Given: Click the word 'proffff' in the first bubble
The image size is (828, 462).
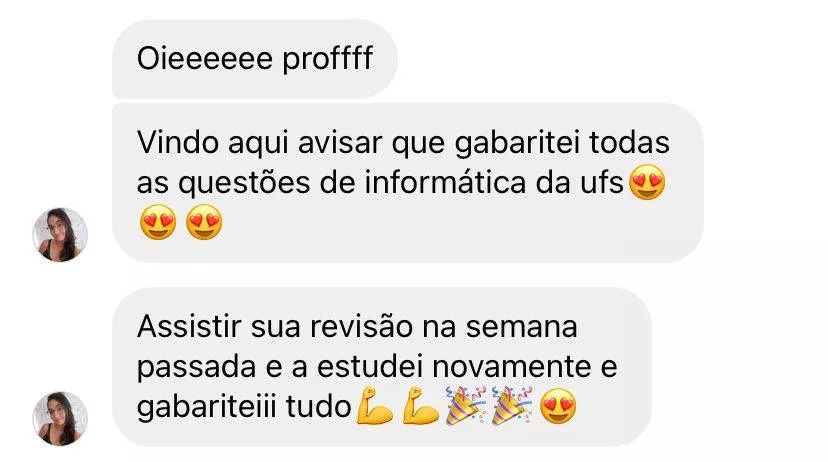Looking at the screenshot, I should pyautogui.click(x=328, y=59).
